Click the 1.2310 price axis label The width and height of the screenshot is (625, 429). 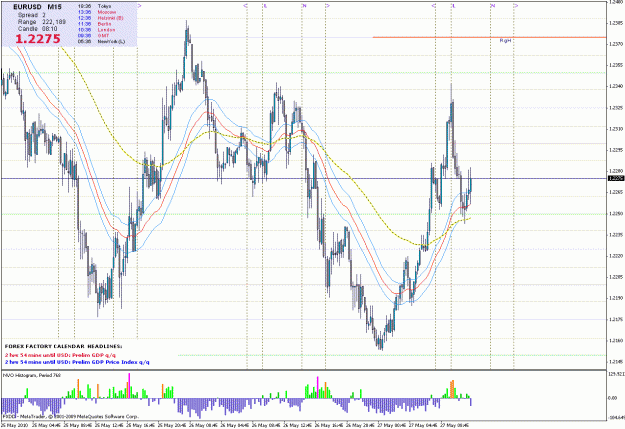point(616,129)
